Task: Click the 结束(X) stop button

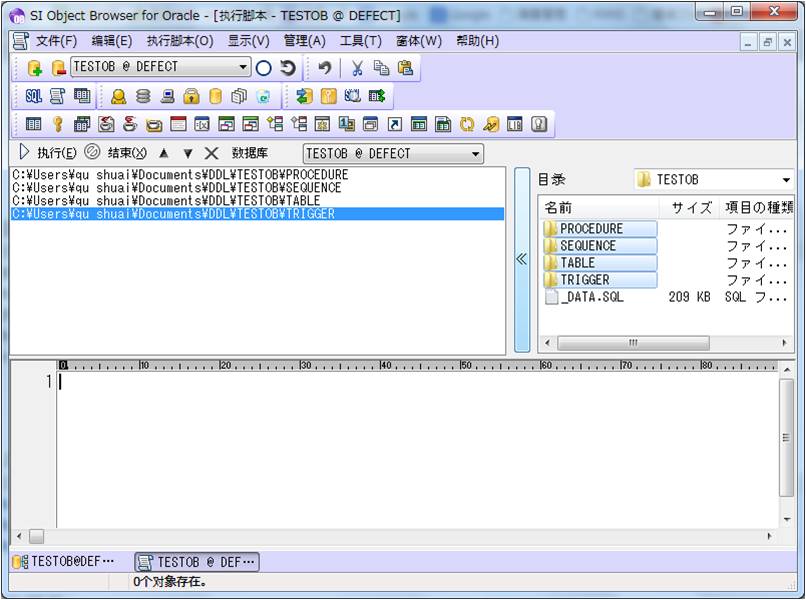Action: (116, 153)
